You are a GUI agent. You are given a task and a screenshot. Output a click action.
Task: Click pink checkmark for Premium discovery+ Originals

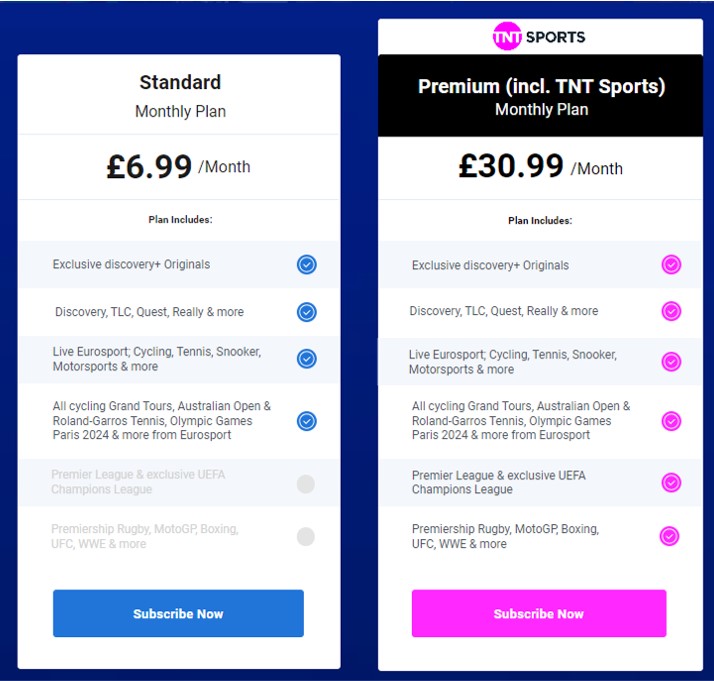coord(671,265)
